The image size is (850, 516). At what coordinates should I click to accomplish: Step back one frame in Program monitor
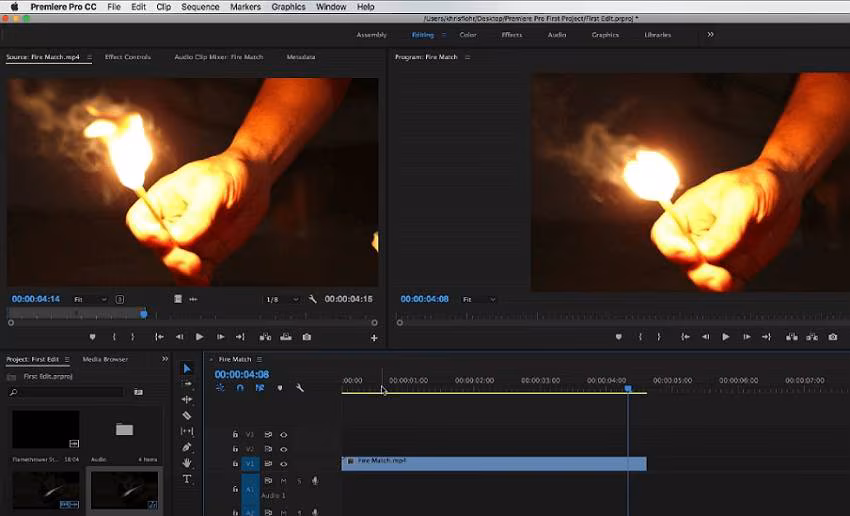705,337
